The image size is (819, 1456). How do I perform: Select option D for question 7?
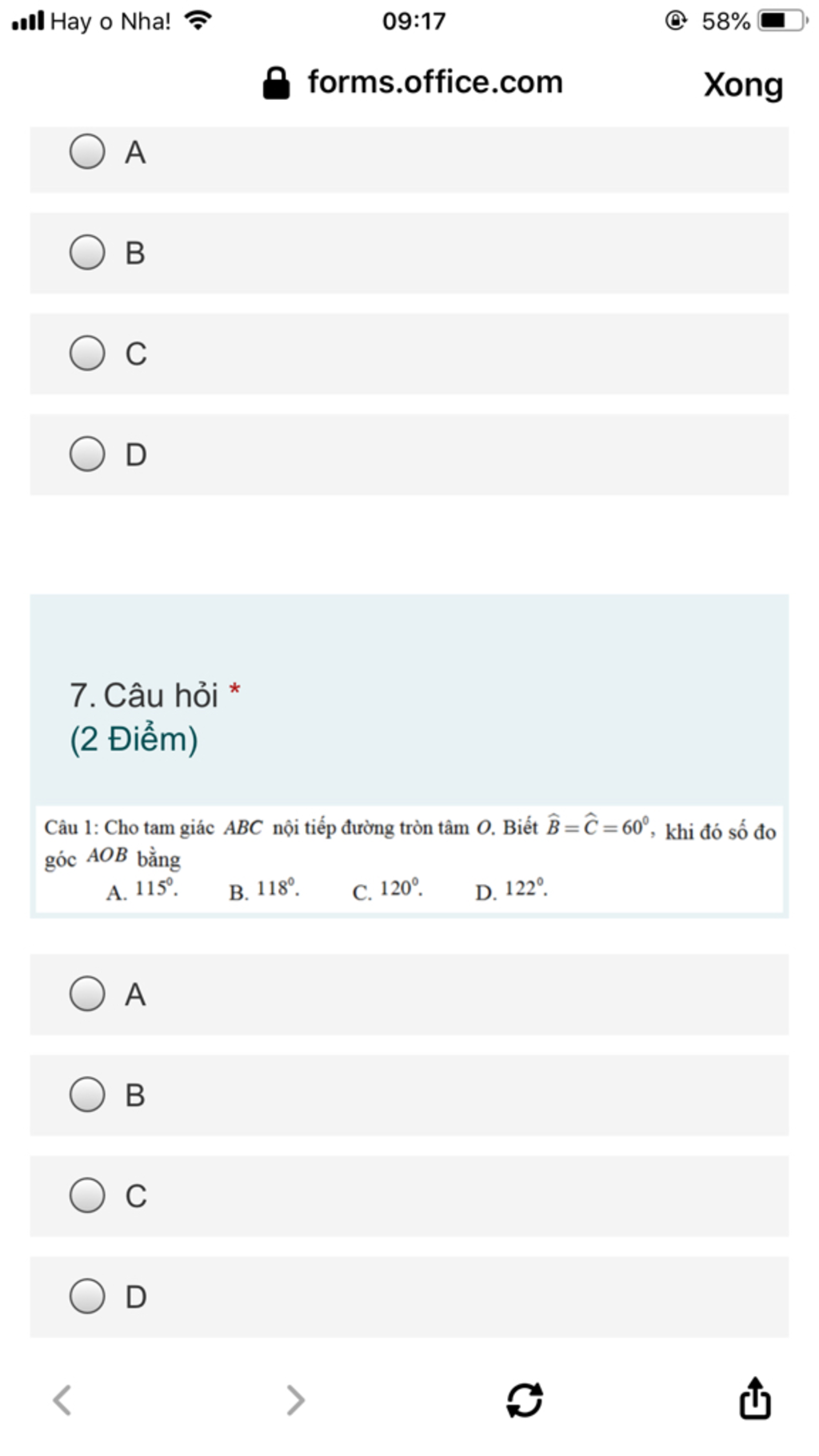pos(409,1297)
